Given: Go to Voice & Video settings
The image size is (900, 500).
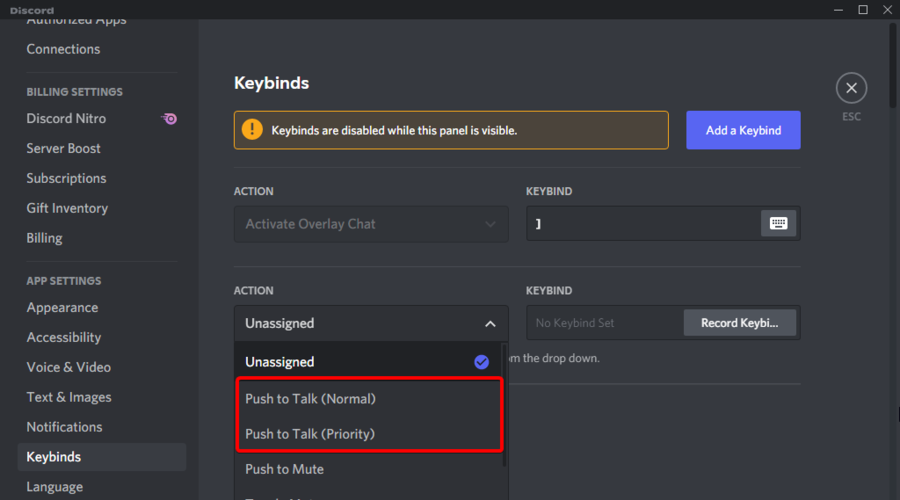Looking at the screenshot, I should tap(68, 367).
